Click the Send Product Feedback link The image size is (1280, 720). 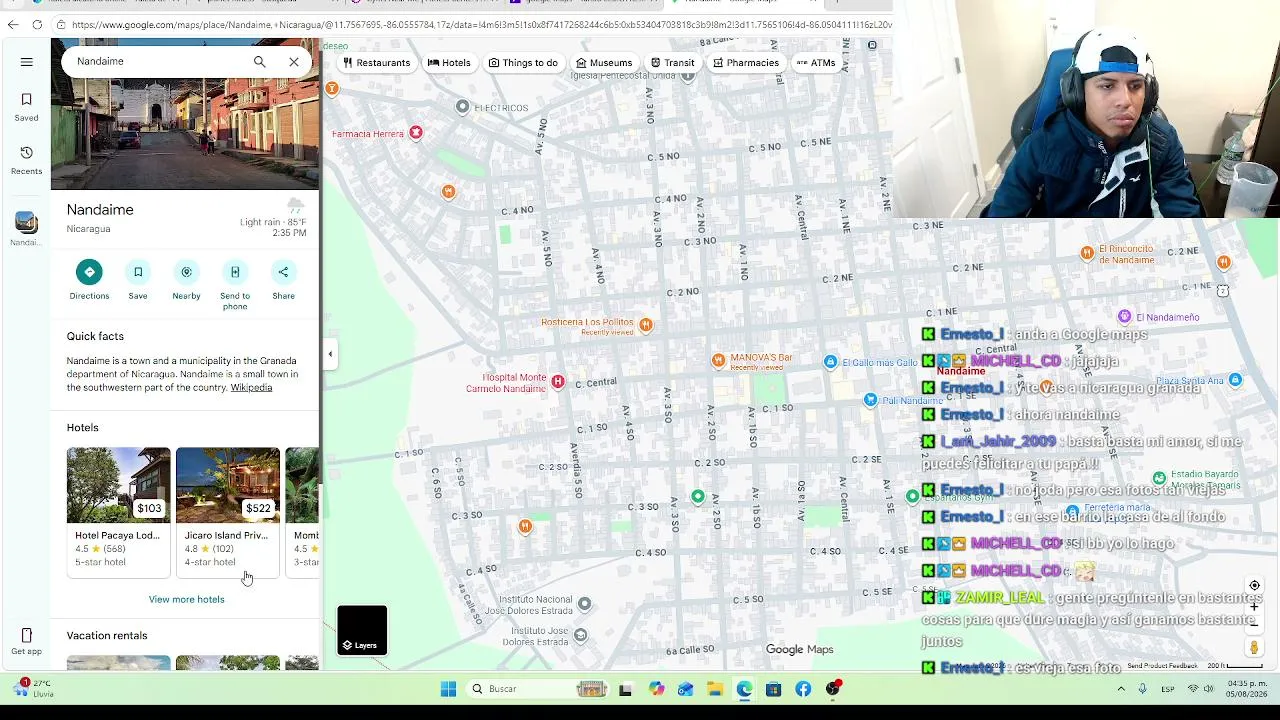1162,666
